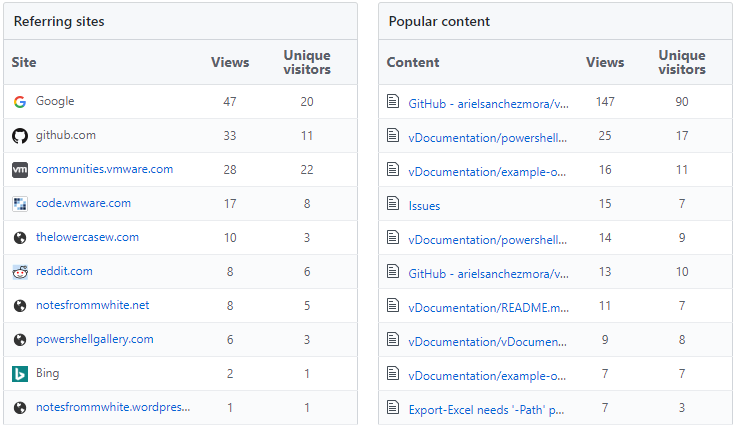Click the VMware communities favicon
Viewport: 735px width, 428px height.
(20, 170)
